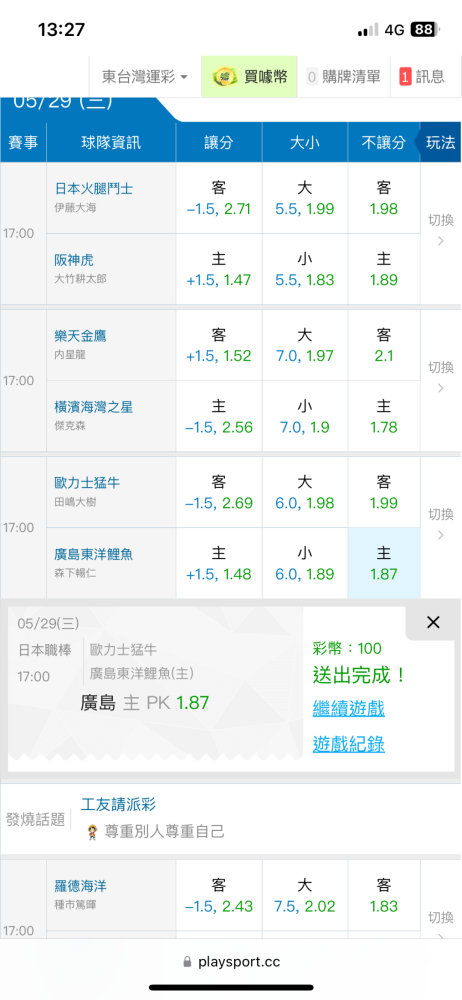Expand 切換 for 樂天金鷹 game
The height and width of the screenshot is (1000, 462).
(440, 376)
